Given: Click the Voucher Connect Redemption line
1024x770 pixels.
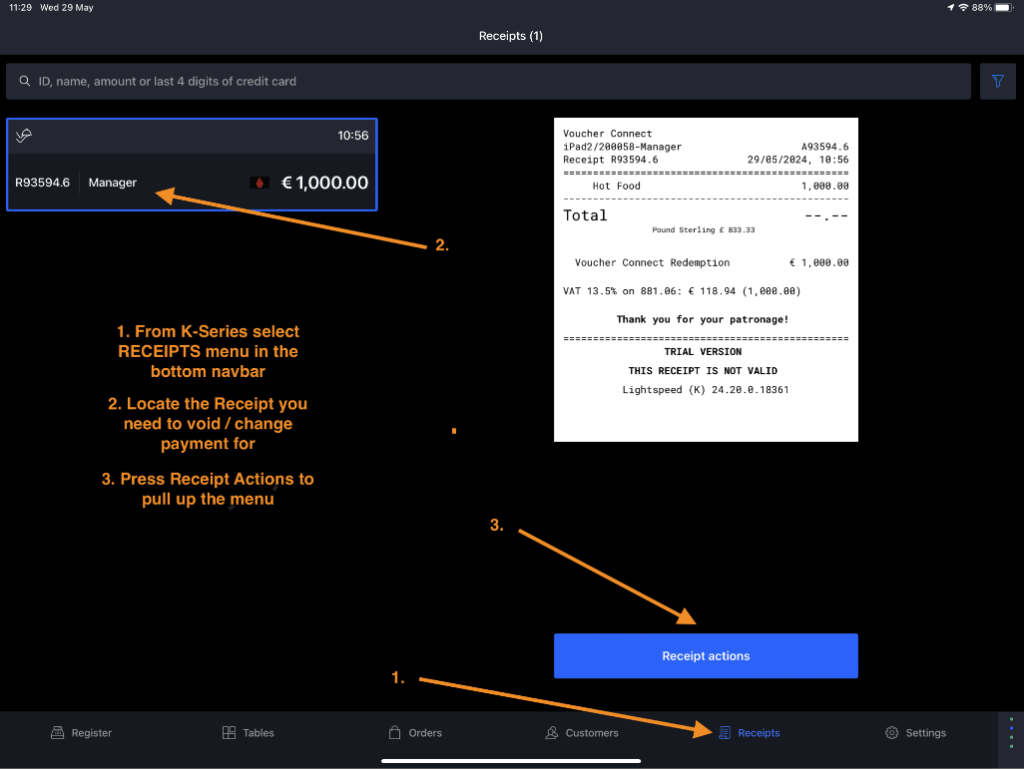Looking at the screenshot, I should click(x=711, y=263).
